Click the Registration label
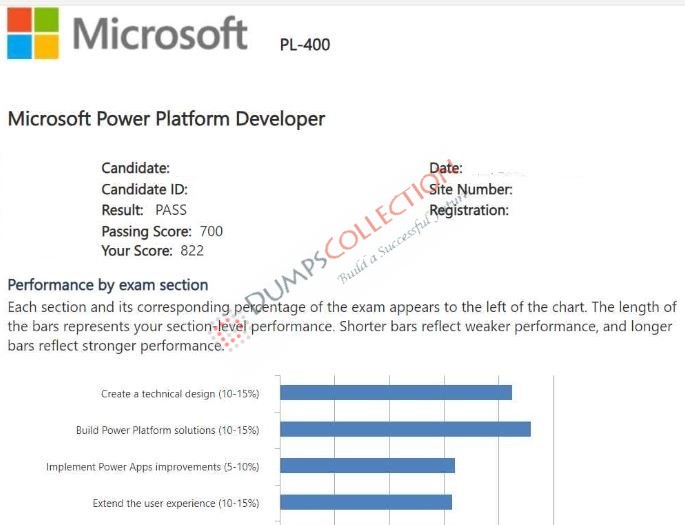The width and height of the screenshot is (685, 525). click(469, 211)
